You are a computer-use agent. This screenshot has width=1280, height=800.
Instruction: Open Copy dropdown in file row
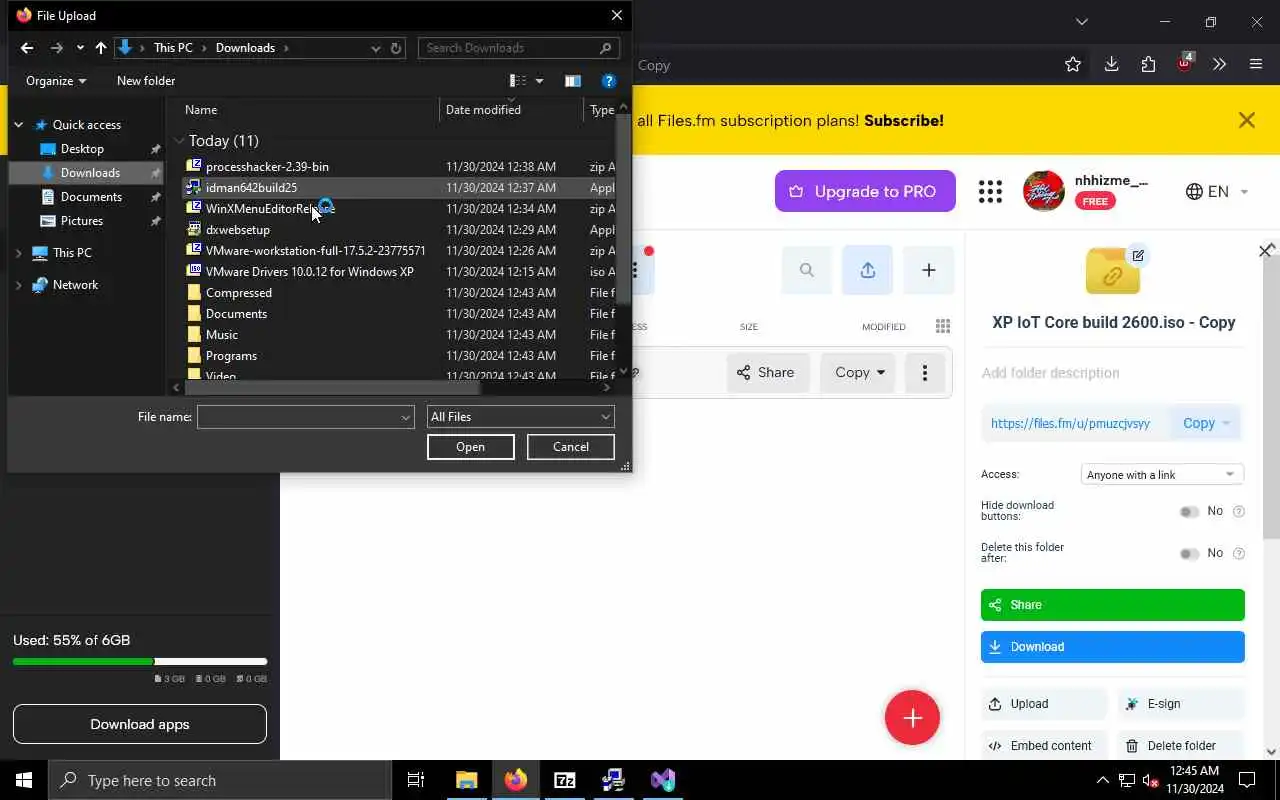click(858, 373)
